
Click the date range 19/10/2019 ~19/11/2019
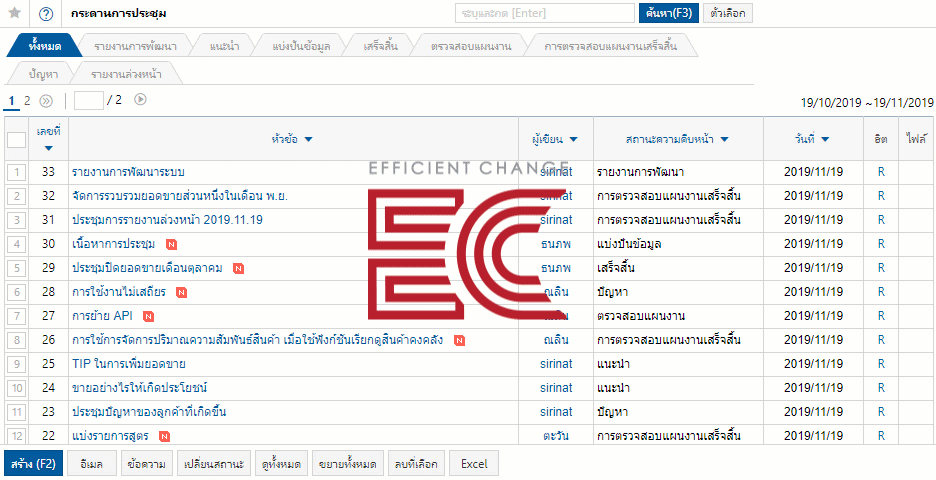(867, 103)
